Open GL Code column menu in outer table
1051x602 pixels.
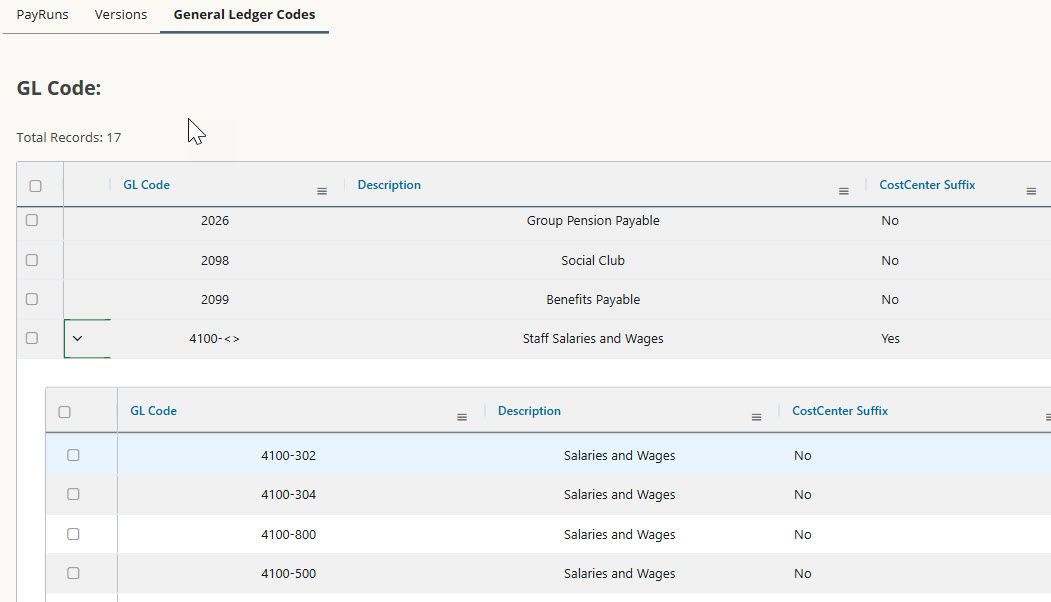pos(322,191)
